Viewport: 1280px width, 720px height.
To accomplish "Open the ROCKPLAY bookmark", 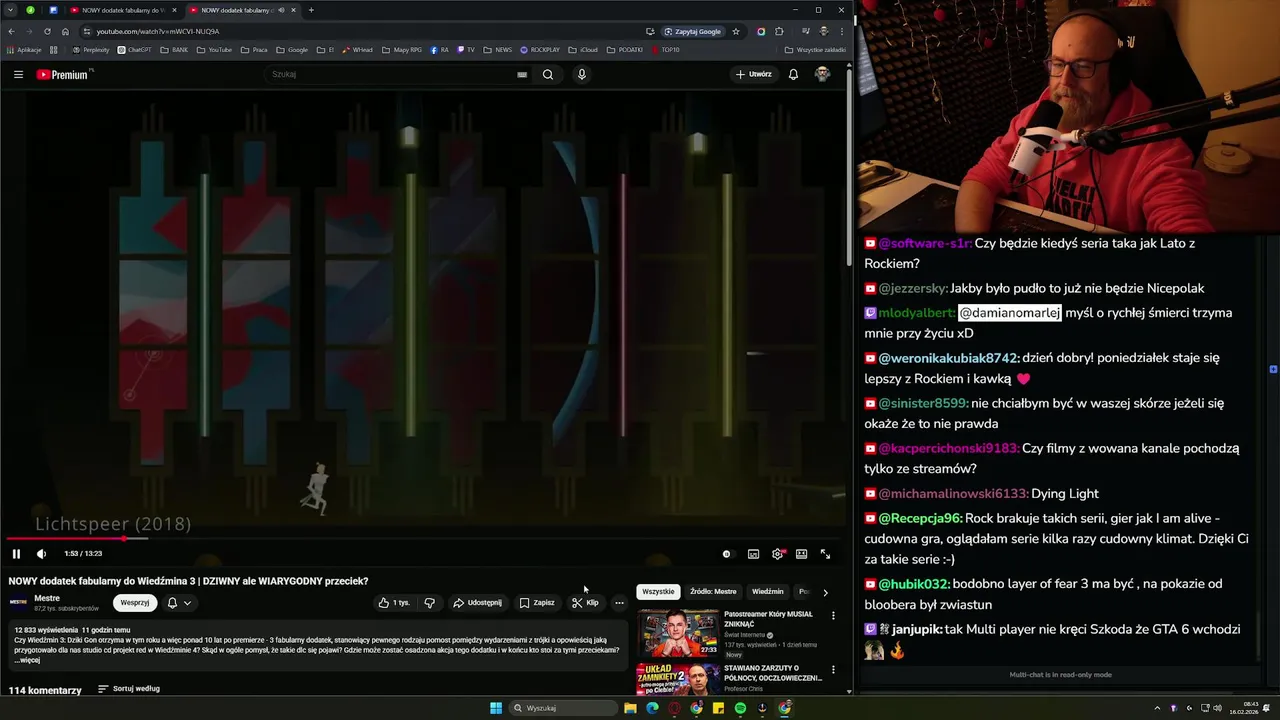I will pos(540,49).
